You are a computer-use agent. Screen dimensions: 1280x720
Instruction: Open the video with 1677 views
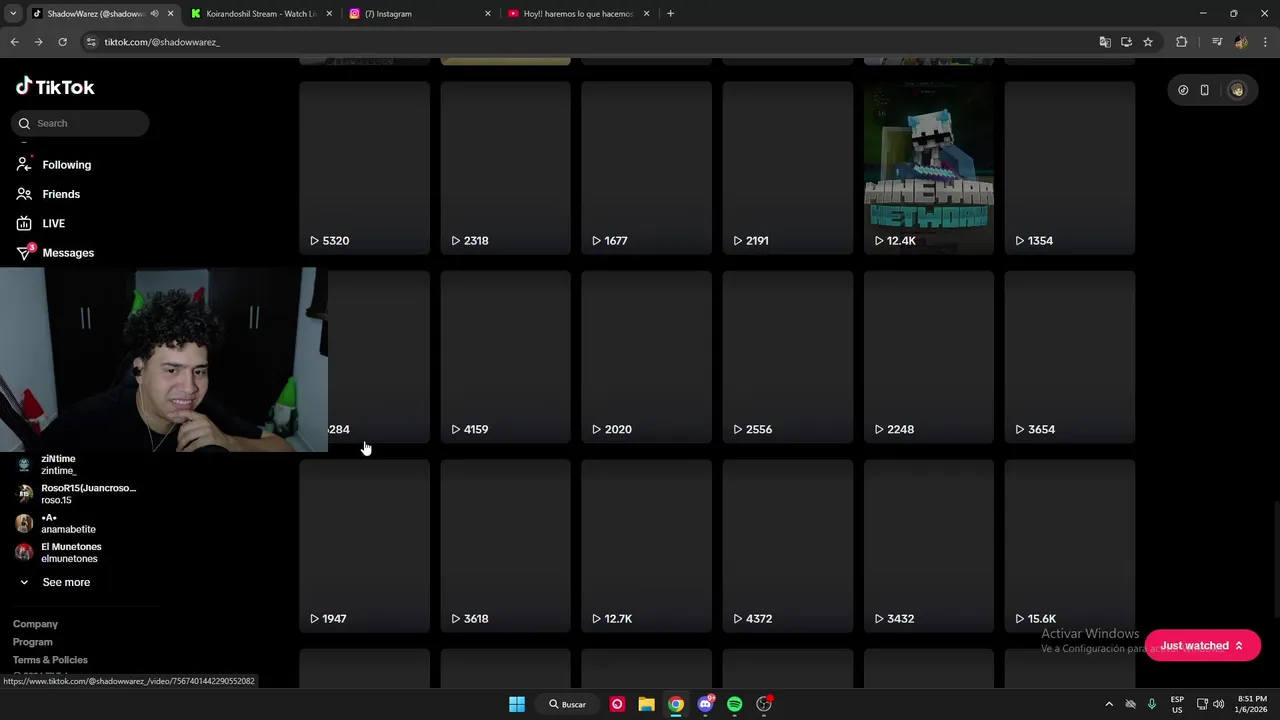tap(646, 167)
